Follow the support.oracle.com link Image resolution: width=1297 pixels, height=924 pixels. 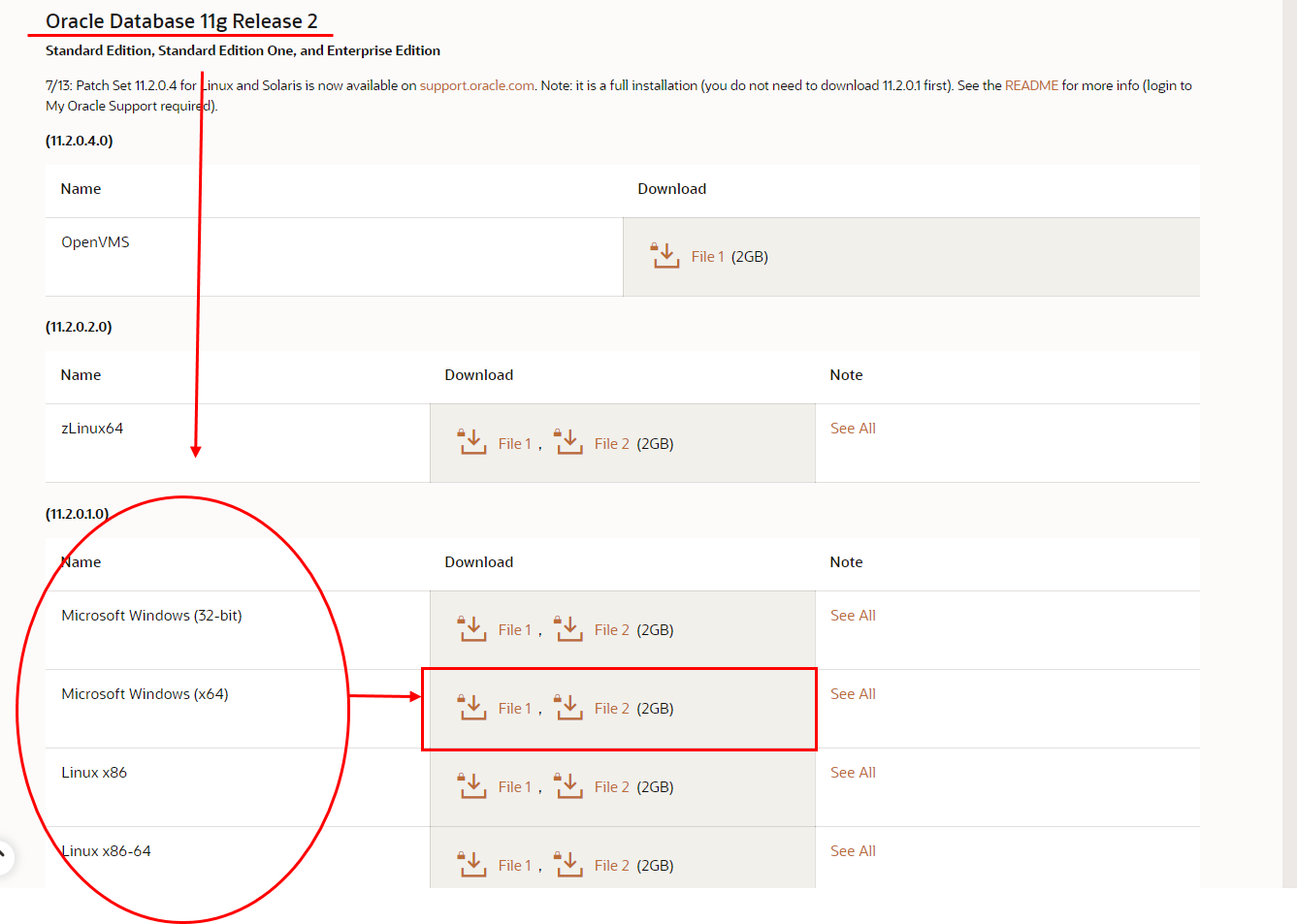(x=476, y=85)
